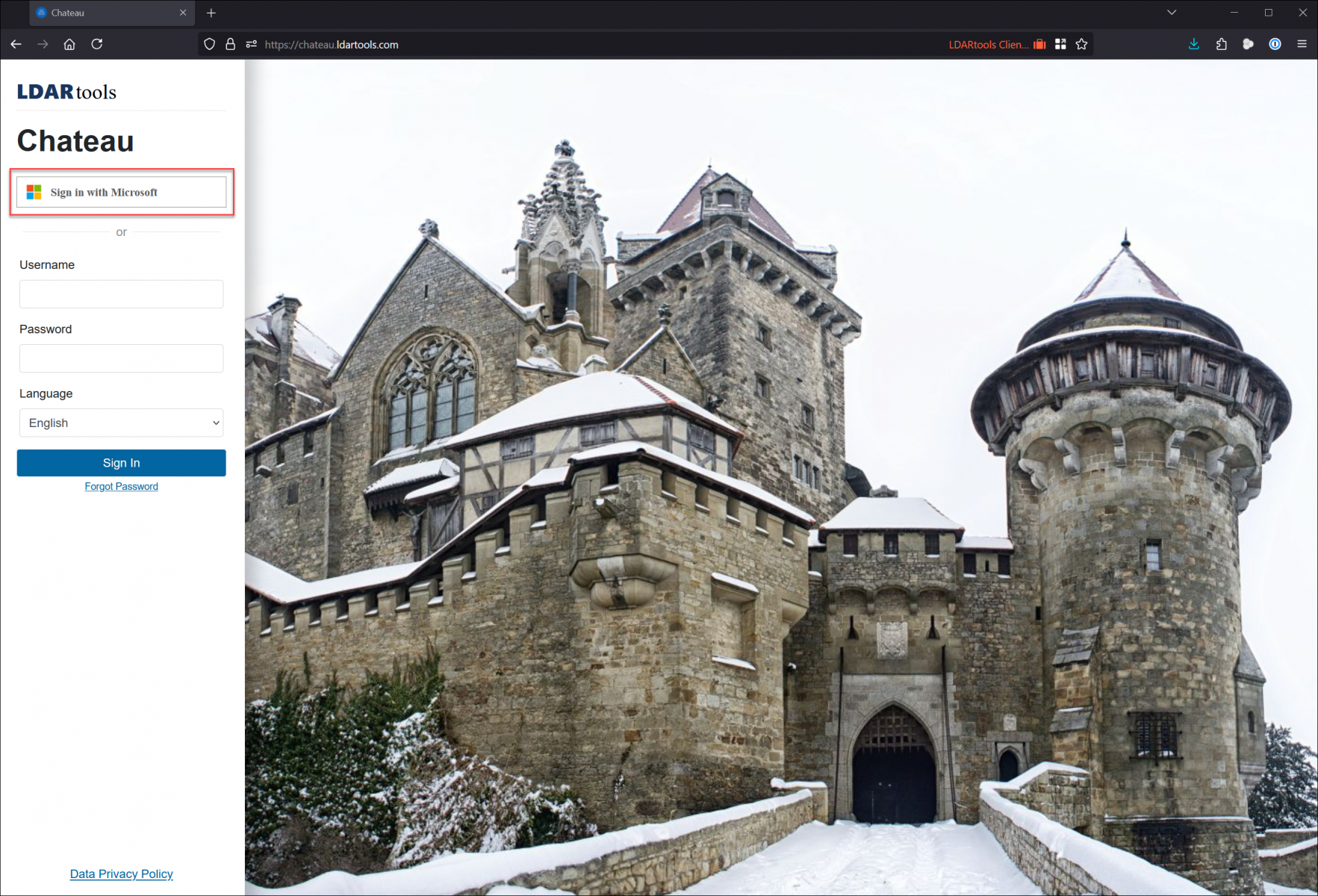This screenshot has width=1318, height=896.
Task: View site security via padlock icon
Action: click(231, 44)
